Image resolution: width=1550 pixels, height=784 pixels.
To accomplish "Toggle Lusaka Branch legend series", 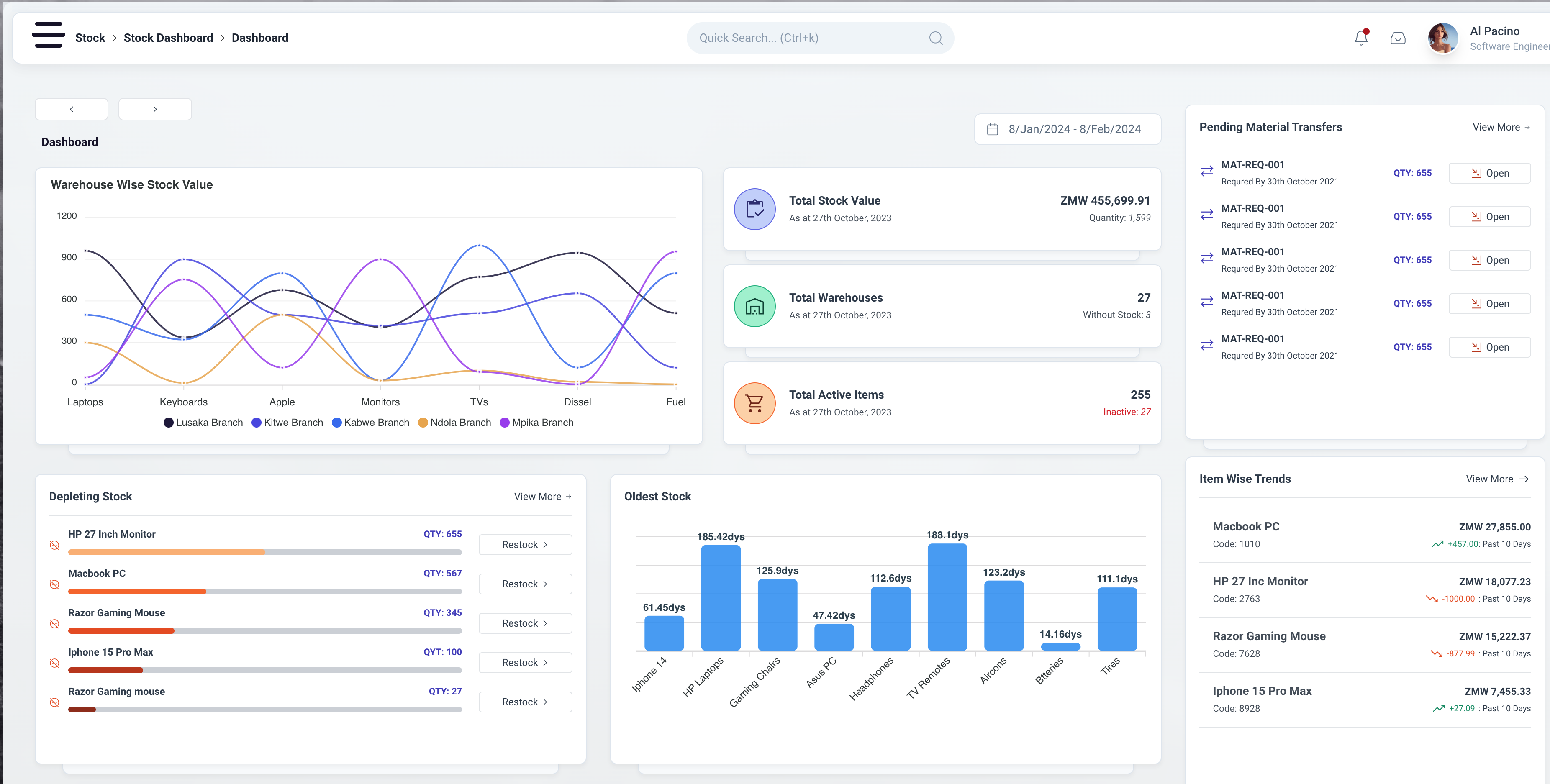I will point(203,423).
